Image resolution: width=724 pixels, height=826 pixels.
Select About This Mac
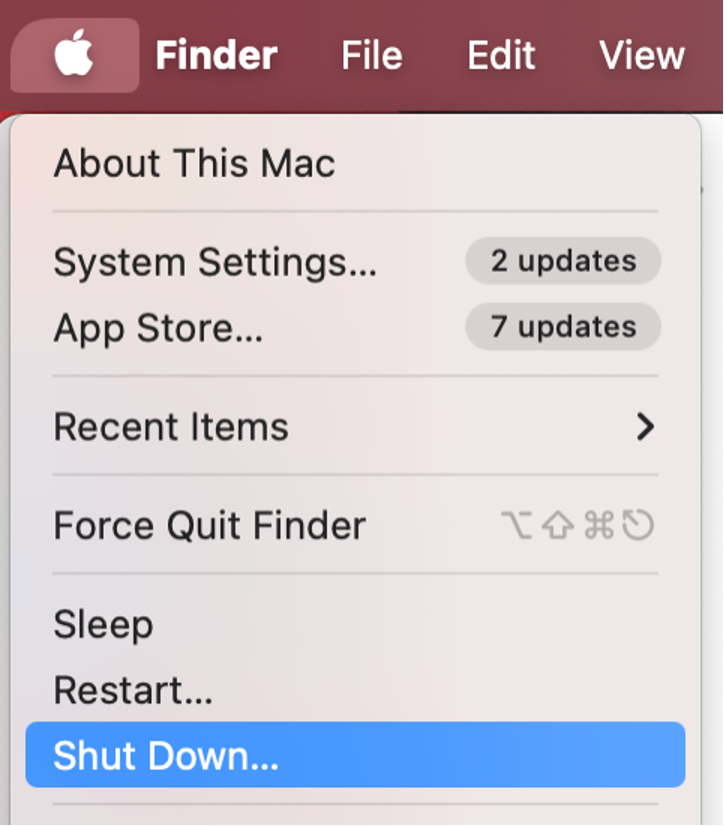pos(194,163)
